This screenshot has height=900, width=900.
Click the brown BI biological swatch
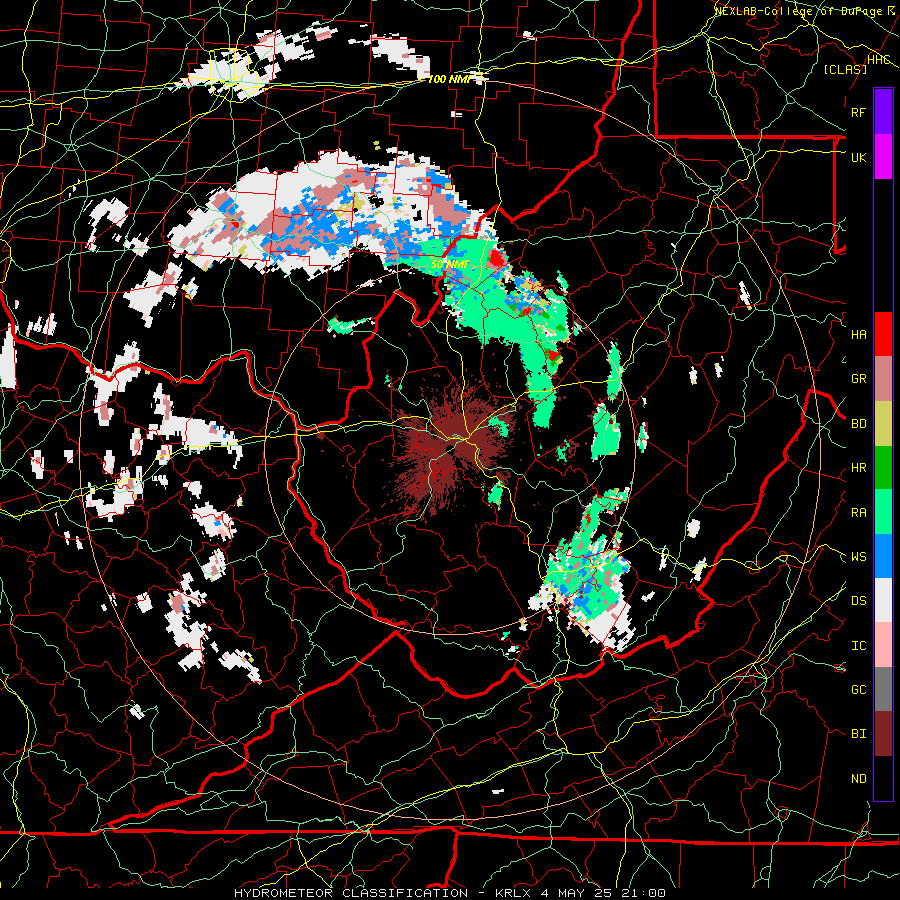(883, 734)
